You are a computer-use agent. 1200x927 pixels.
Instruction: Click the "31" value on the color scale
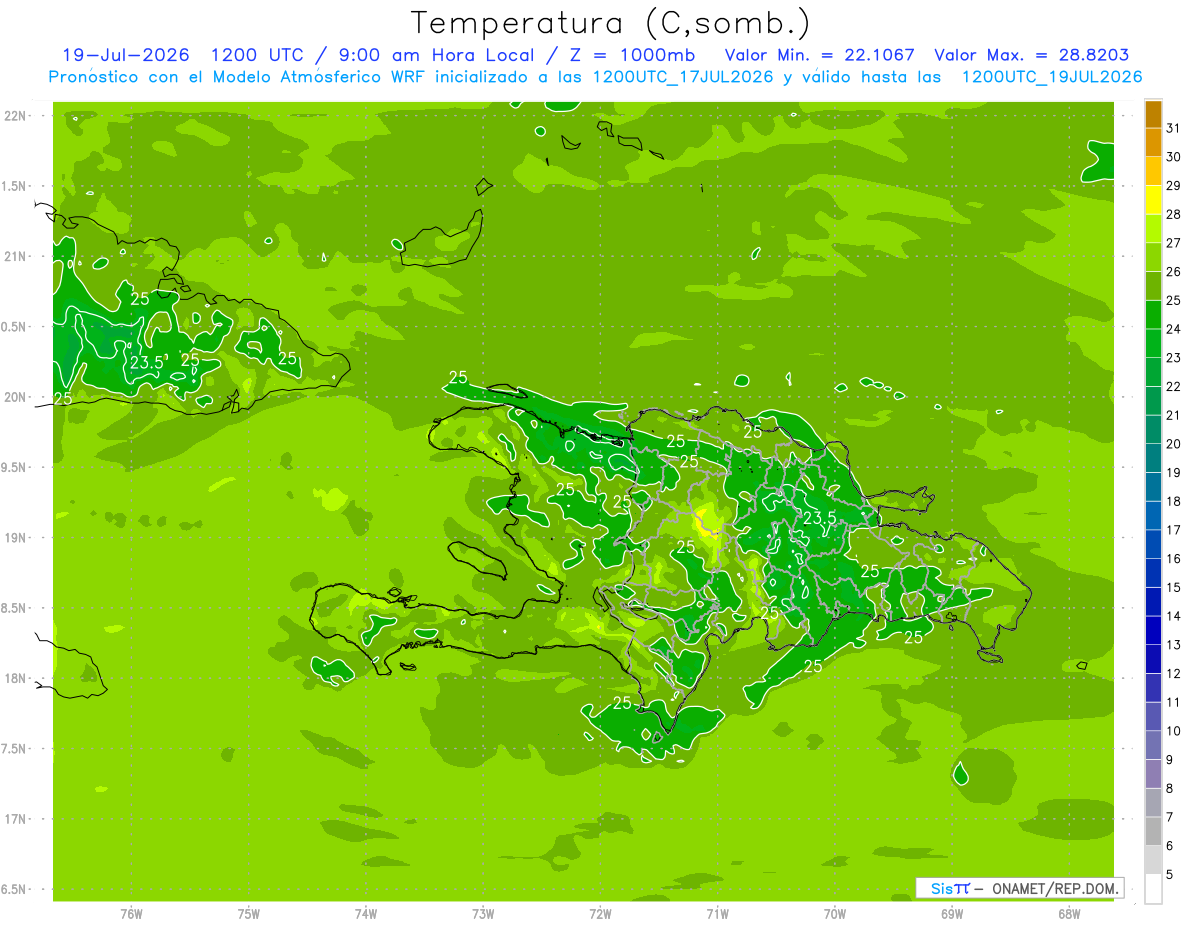1173,128
